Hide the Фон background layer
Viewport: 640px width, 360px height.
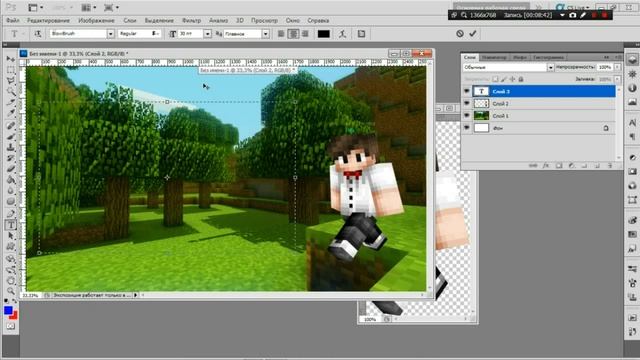click(467, 128)
